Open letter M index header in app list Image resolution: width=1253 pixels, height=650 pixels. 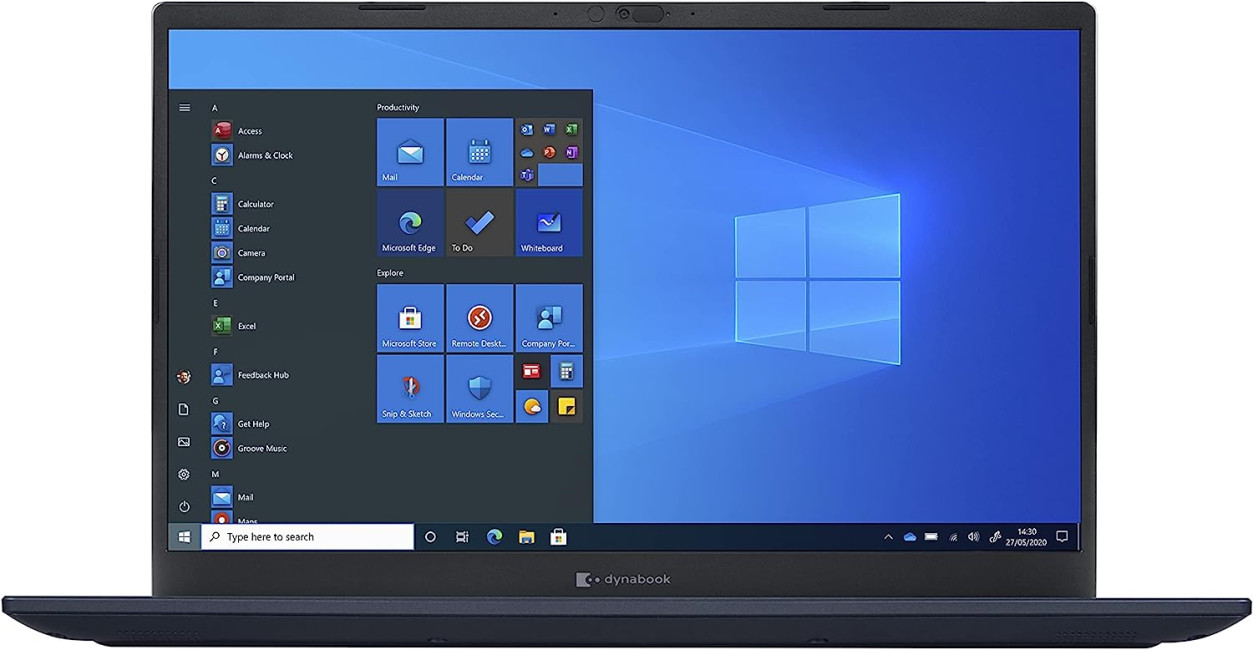pyautogui.click(x=214, y=474)
